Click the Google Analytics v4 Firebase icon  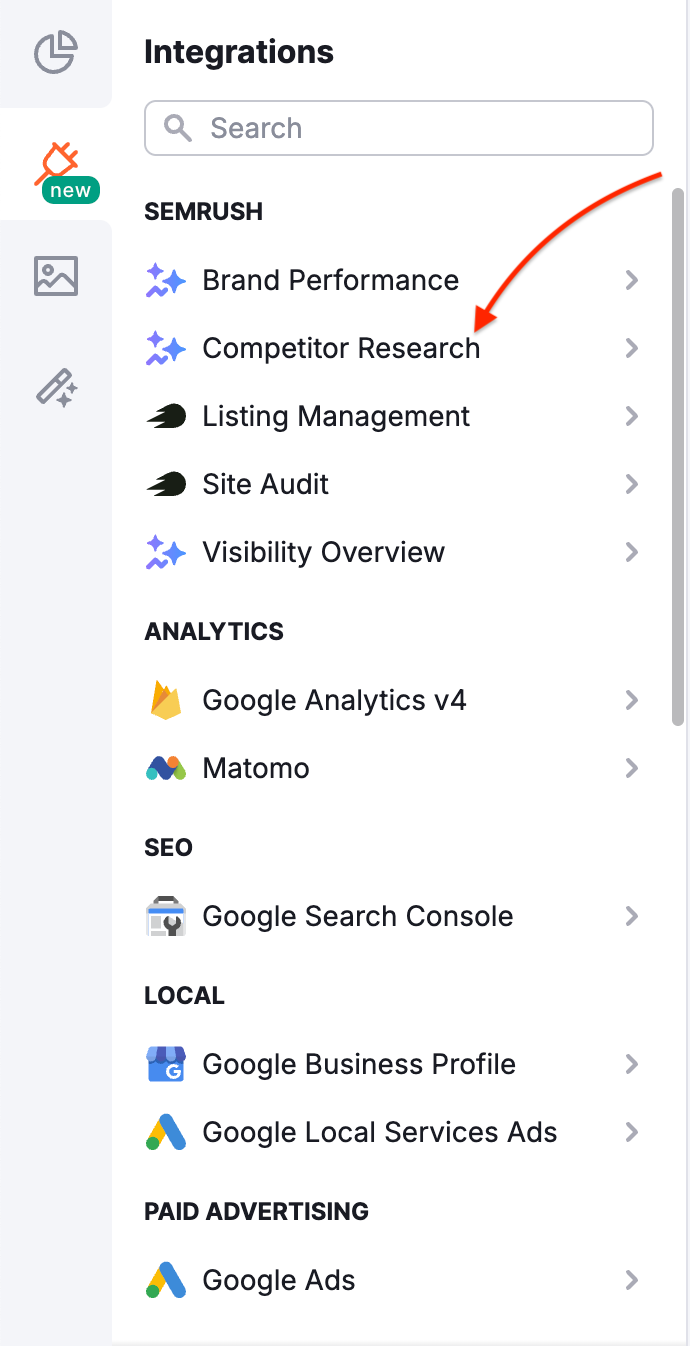pyautogui.click(x=165, y=700)
